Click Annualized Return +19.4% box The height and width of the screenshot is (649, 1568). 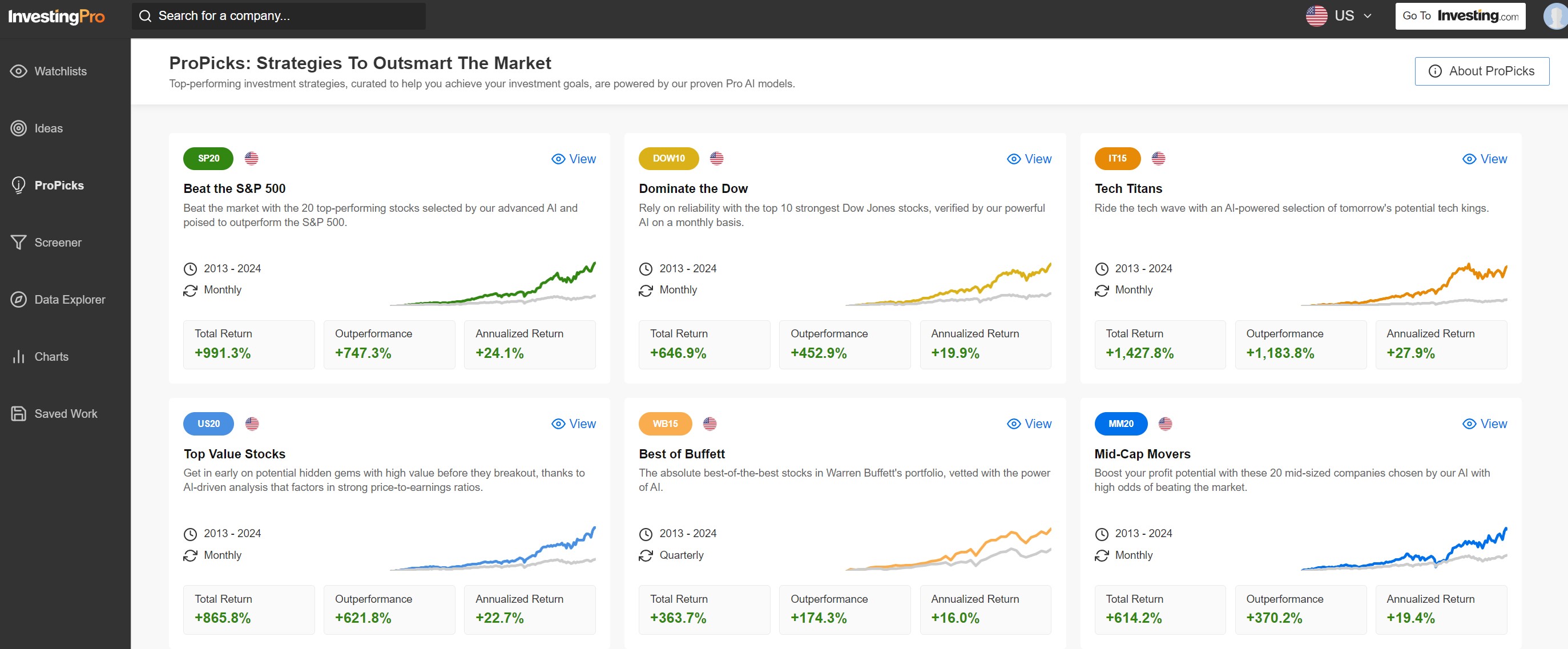[1441, 610]
